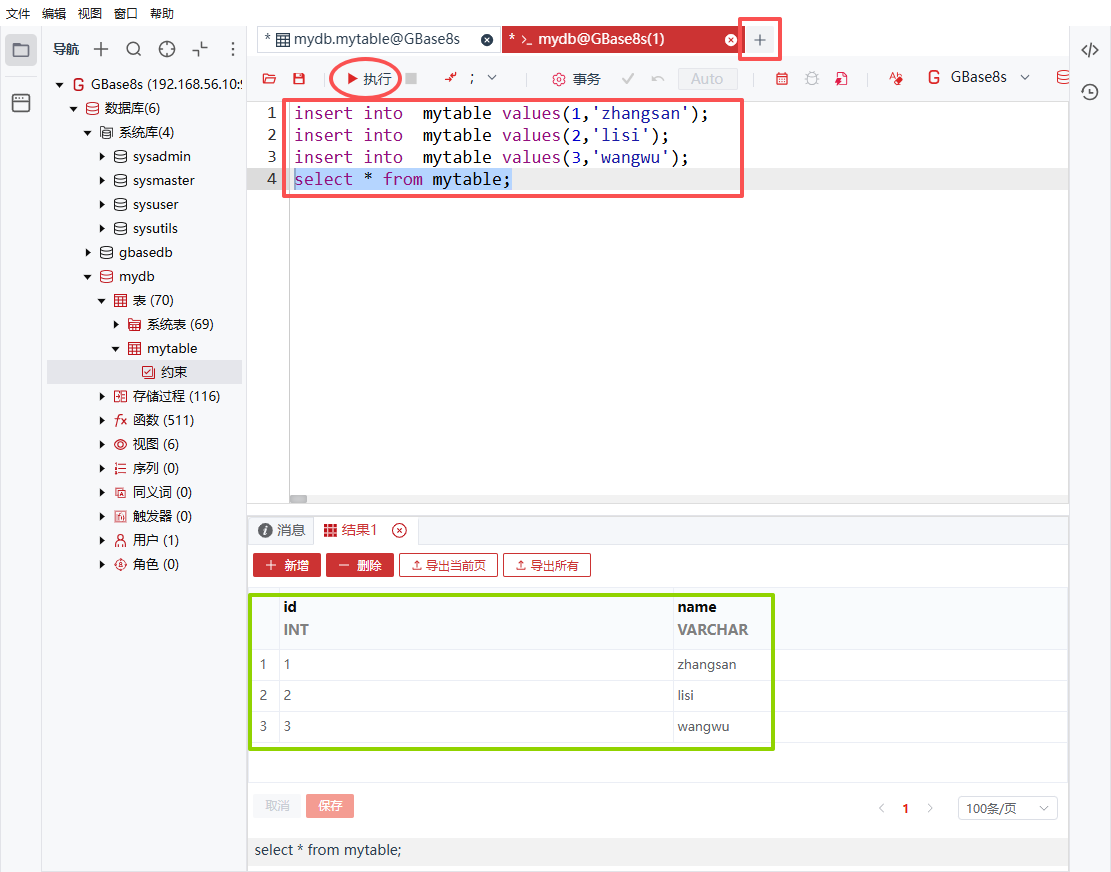
Task: Click the open file folder toolbar icon
Action: pyautogui.click(x=269, y=79)
